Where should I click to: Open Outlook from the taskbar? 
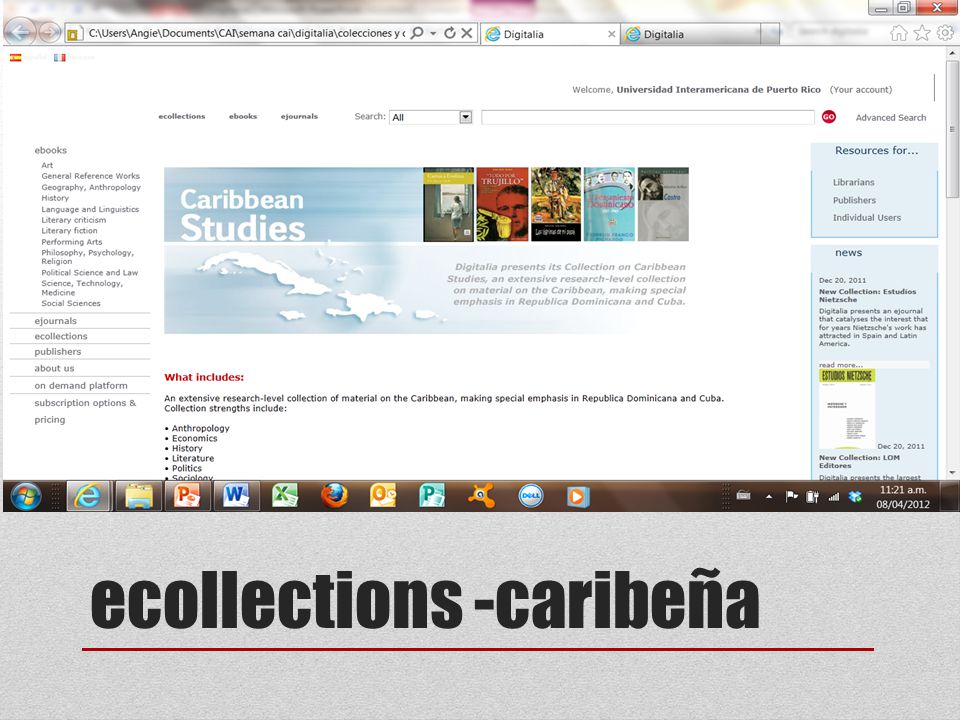[383, 496]
